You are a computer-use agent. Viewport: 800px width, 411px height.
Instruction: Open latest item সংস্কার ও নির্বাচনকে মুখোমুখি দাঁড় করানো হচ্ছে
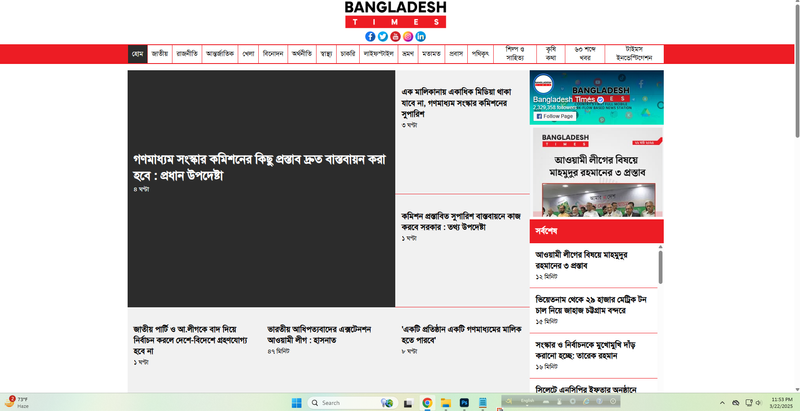pyautogui.click(x=585, y=350)
